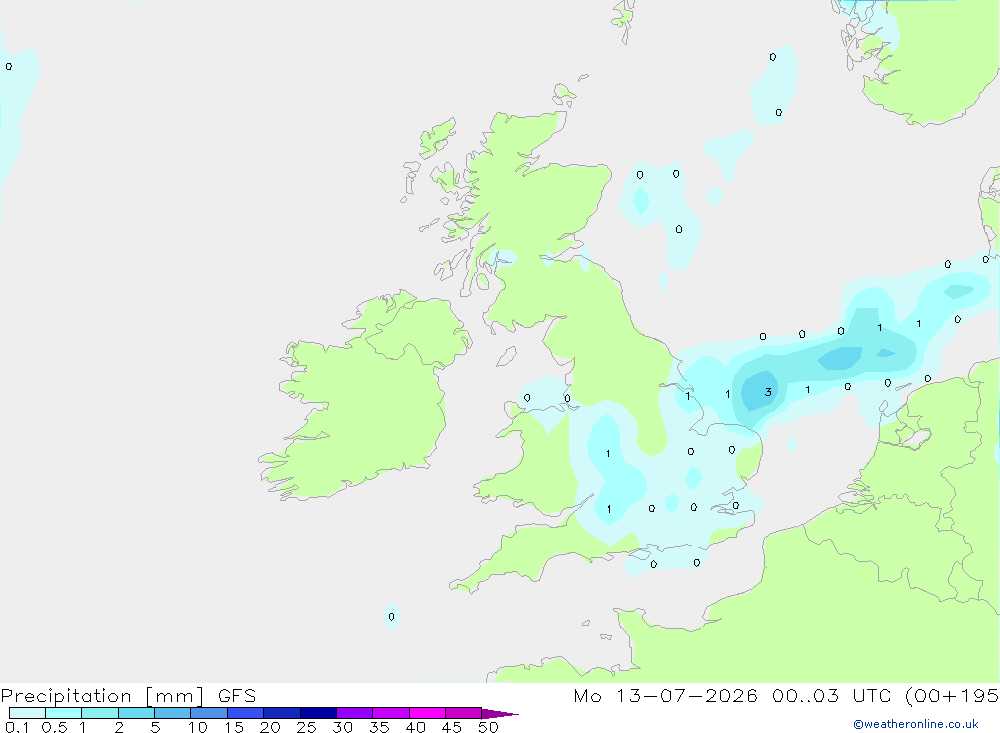Click the legend label '25'
Image resolution: width=1000 pixels, height=733 pixels.
point(306,727)
